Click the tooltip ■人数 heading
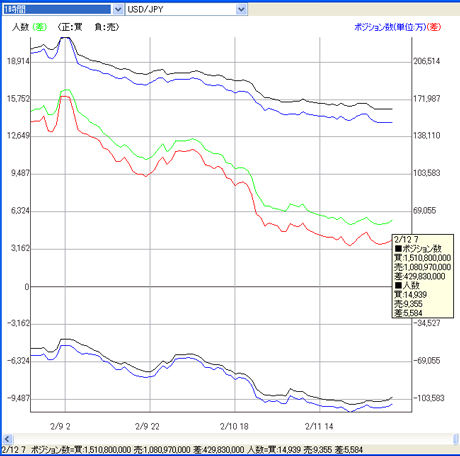460x456 pixels. coord(407,285)
